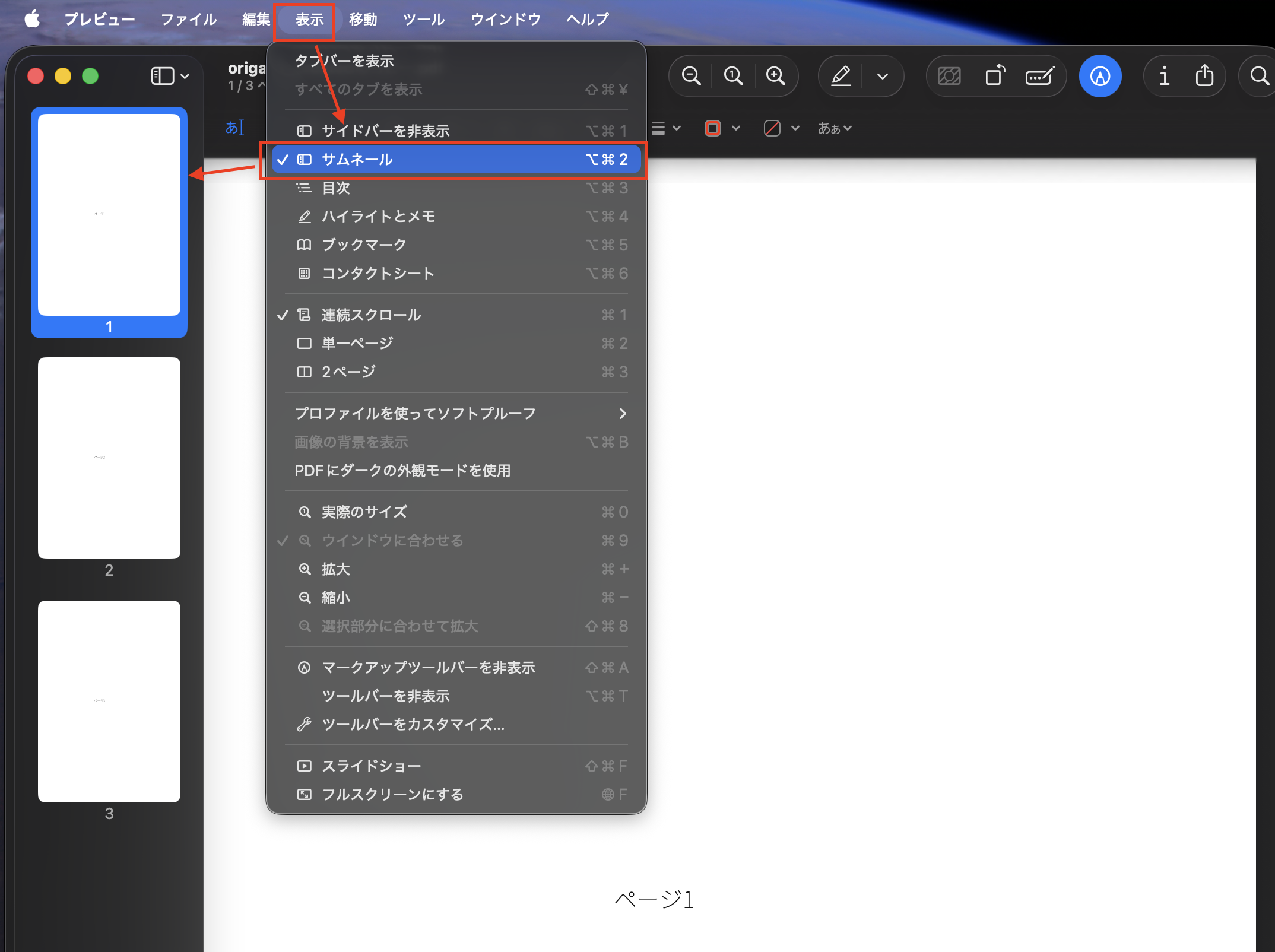Open the 編集 menu

pos(256,19)
